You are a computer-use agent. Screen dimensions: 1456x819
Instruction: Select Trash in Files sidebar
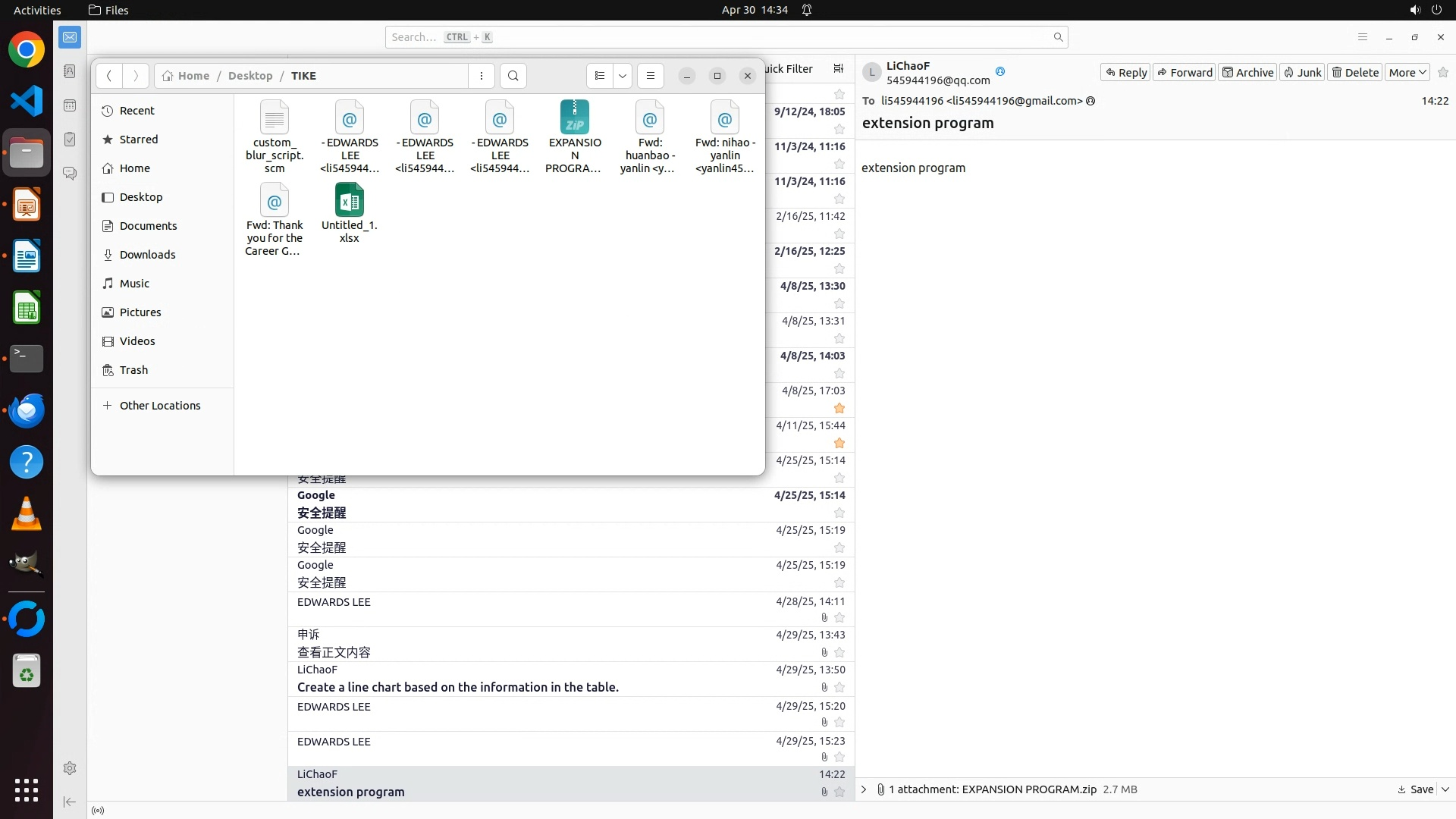pos(133,370)
